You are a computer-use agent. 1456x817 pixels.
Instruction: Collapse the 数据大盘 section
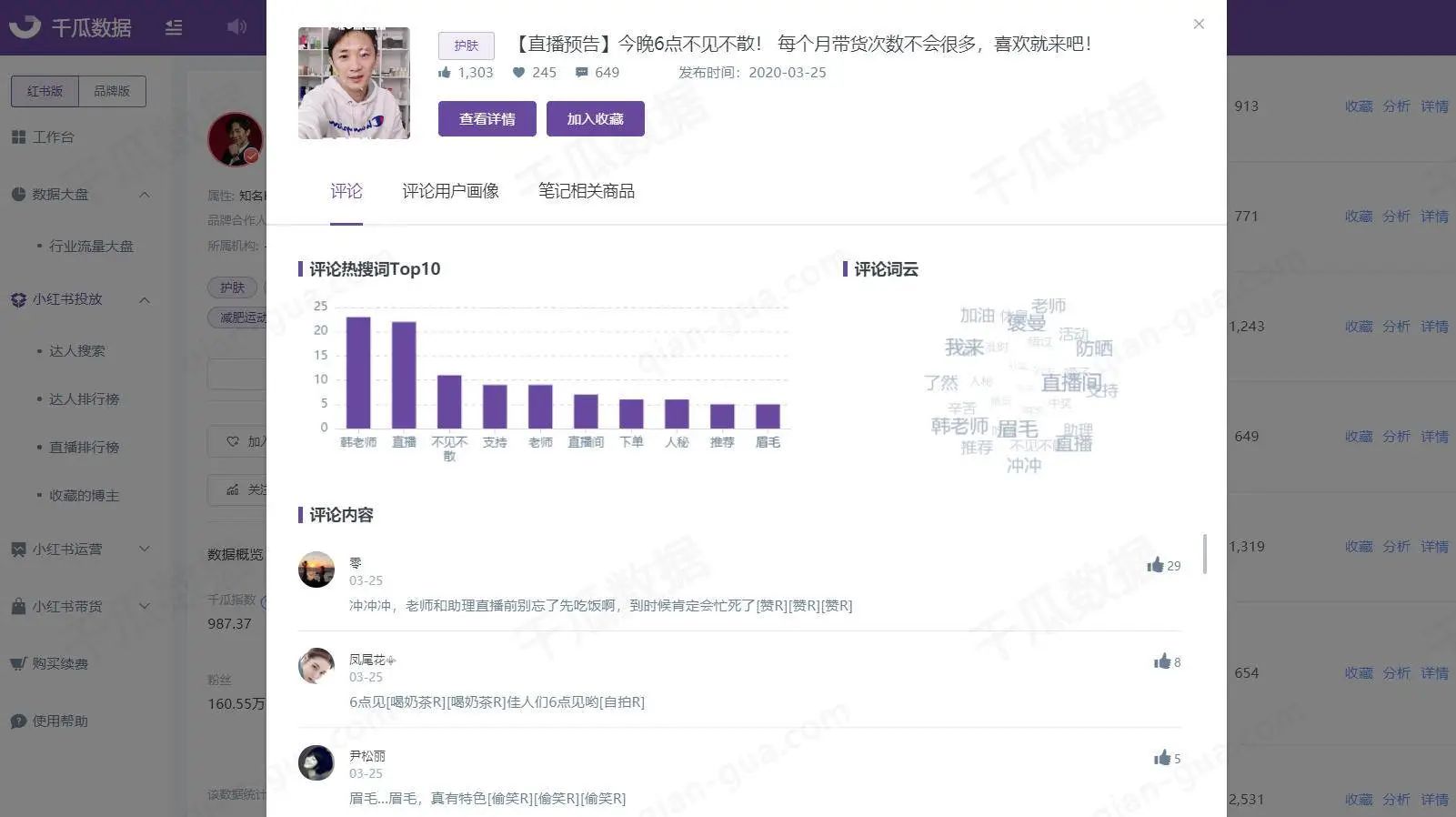[x=145, y=195]
